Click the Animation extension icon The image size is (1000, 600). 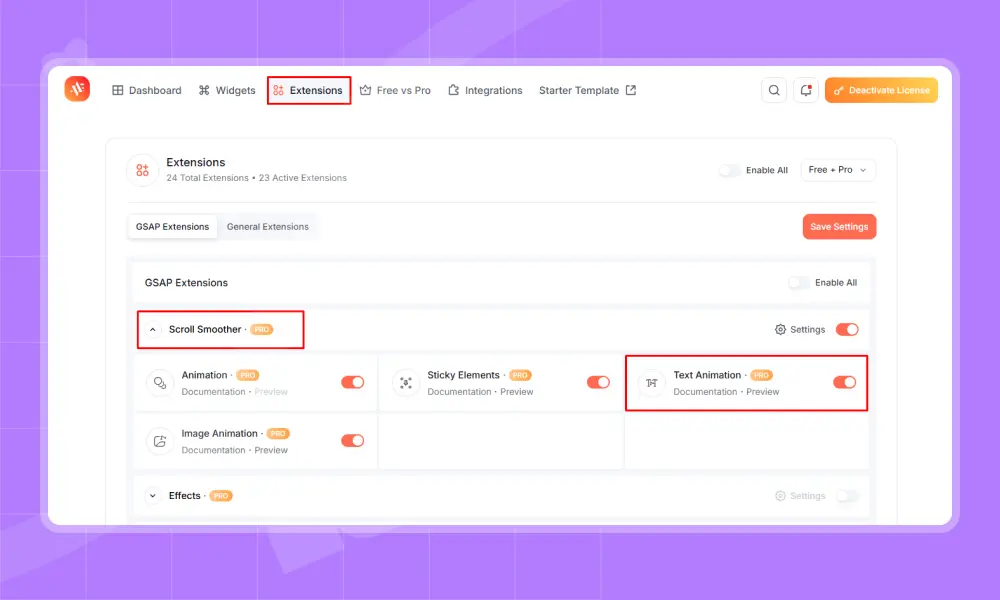(x=159, y=383)
